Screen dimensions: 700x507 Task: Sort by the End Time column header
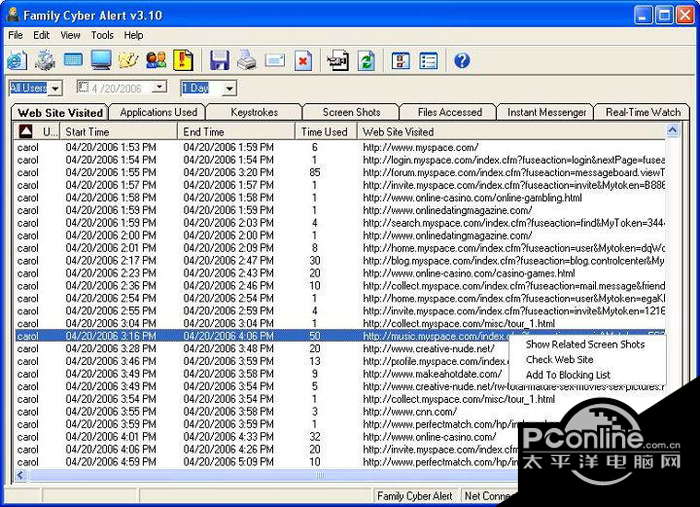[x=236, y=132]
